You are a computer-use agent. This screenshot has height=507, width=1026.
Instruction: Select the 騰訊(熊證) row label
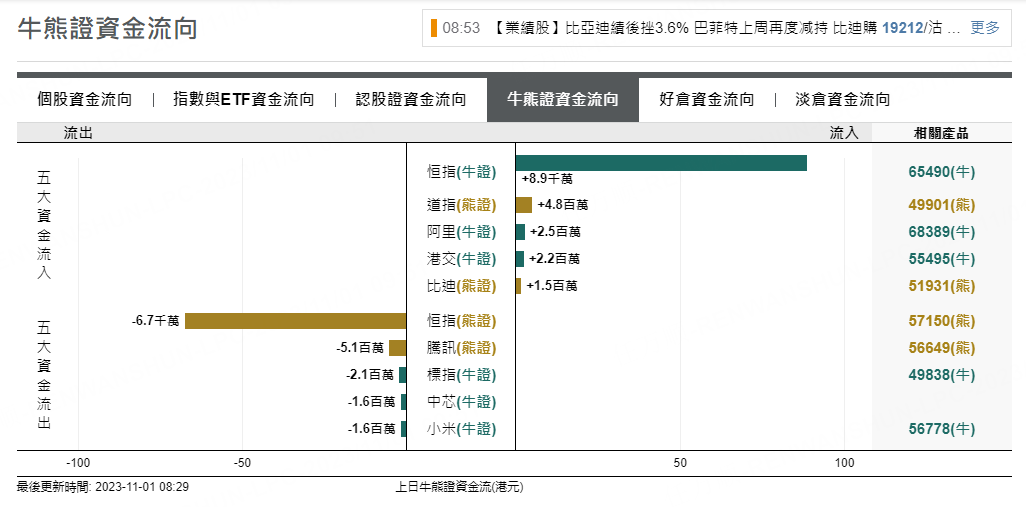[461, 348]
